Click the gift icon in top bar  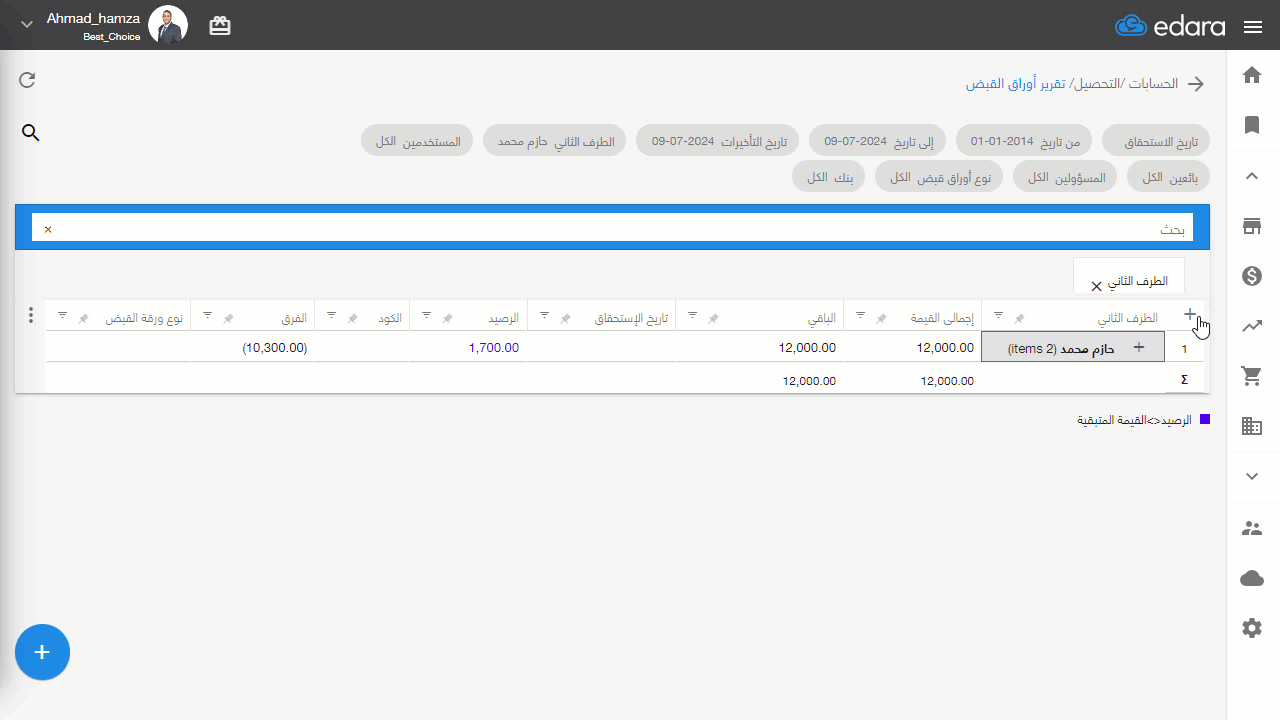220,26
